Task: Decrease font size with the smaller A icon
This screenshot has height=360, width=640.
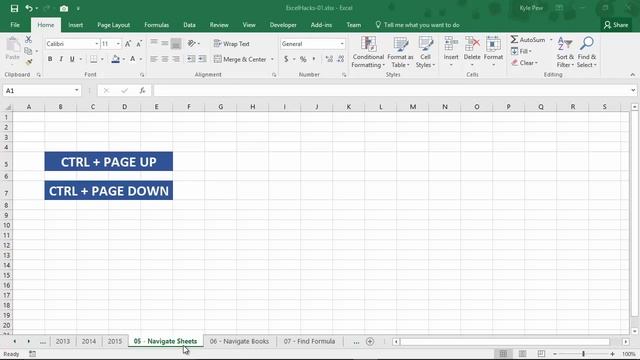Action: click(x=139, y=44)
